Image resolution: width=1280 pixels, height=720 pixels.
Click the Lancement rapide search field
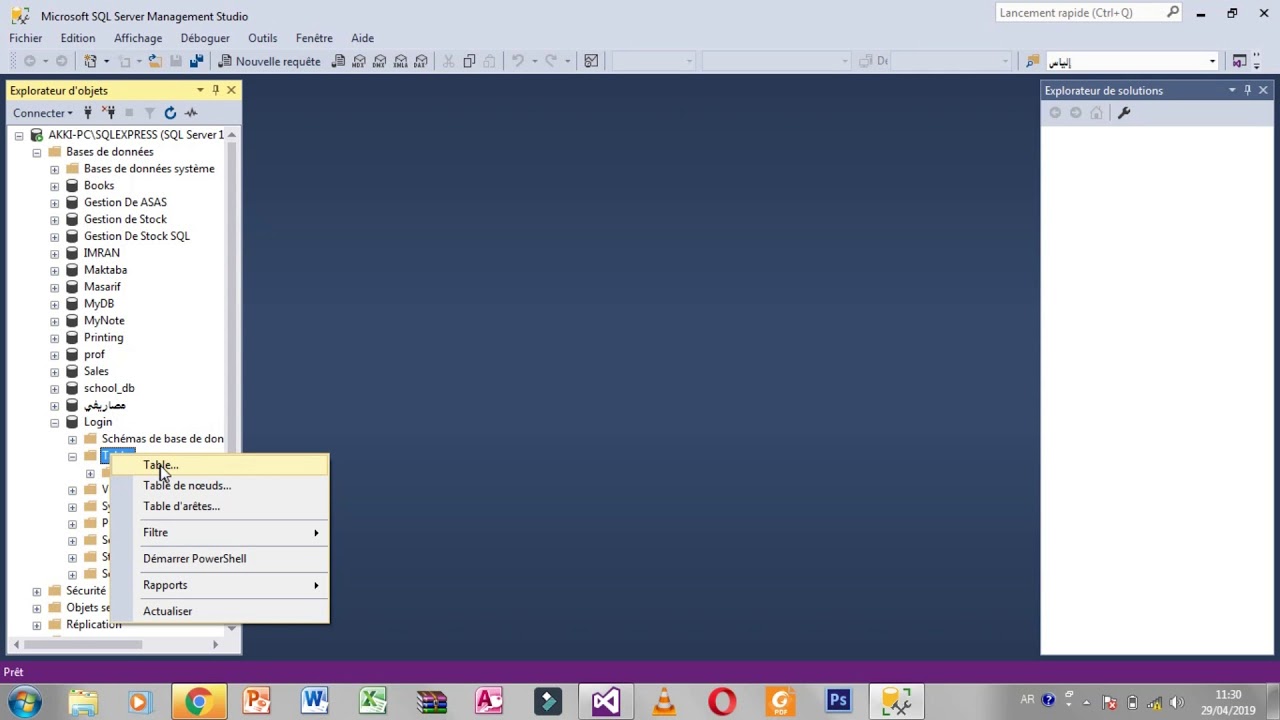click(1081, 13)
